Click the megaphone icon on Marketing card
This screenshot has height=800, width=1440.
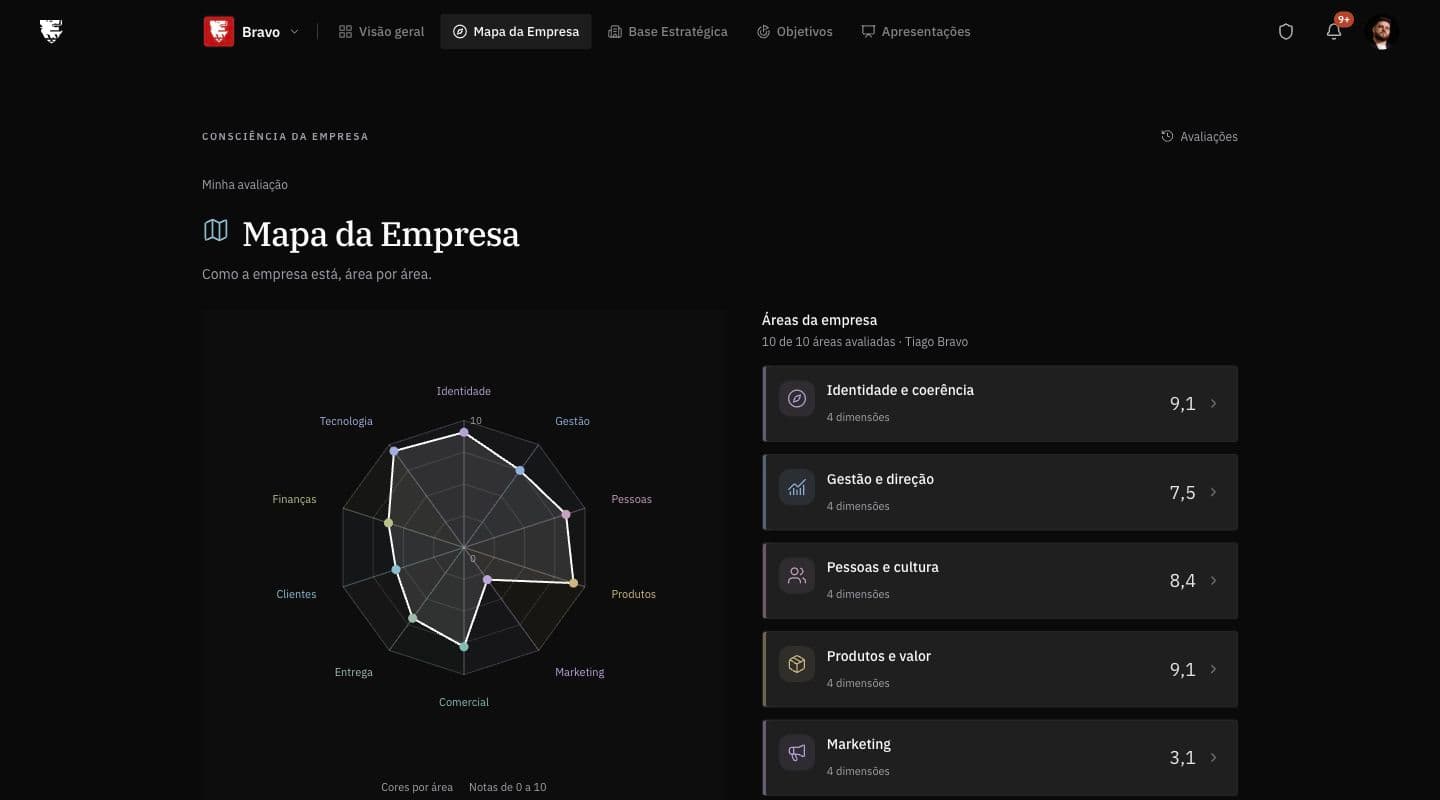click(x=797, y=753)
